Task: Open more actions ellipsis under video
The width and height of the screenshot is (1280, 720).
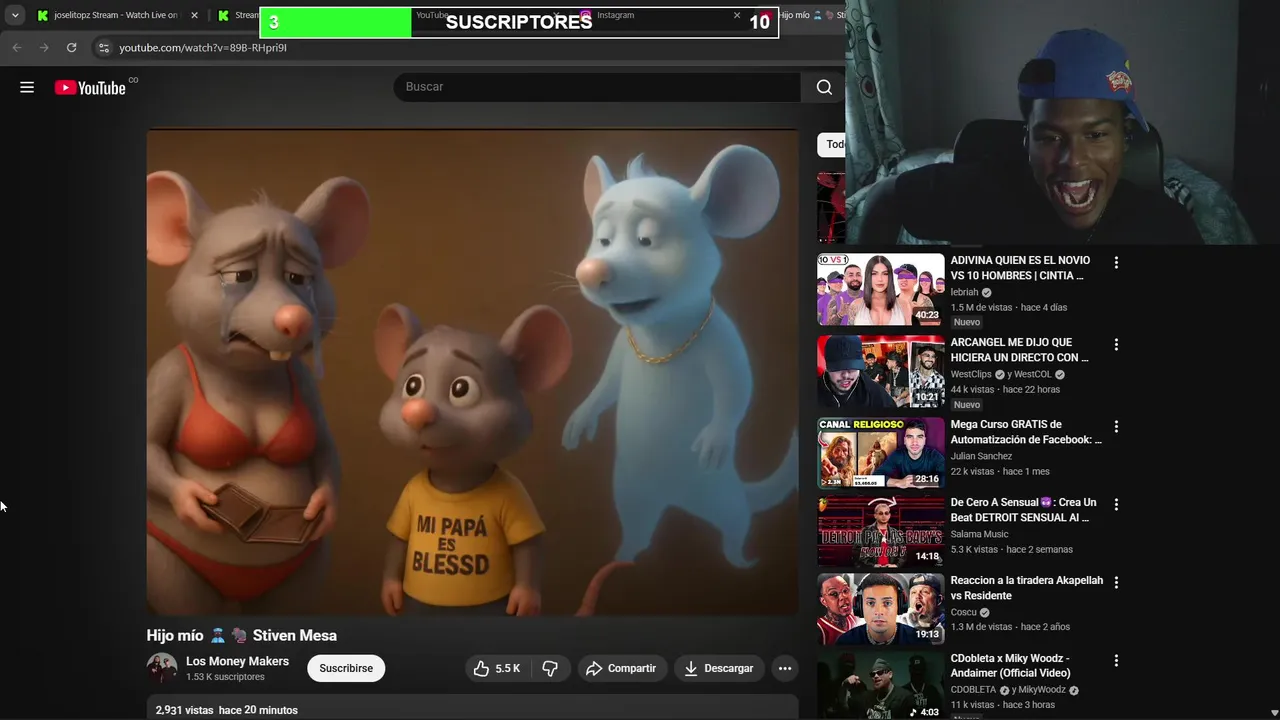Action: [x=785, y=668]
